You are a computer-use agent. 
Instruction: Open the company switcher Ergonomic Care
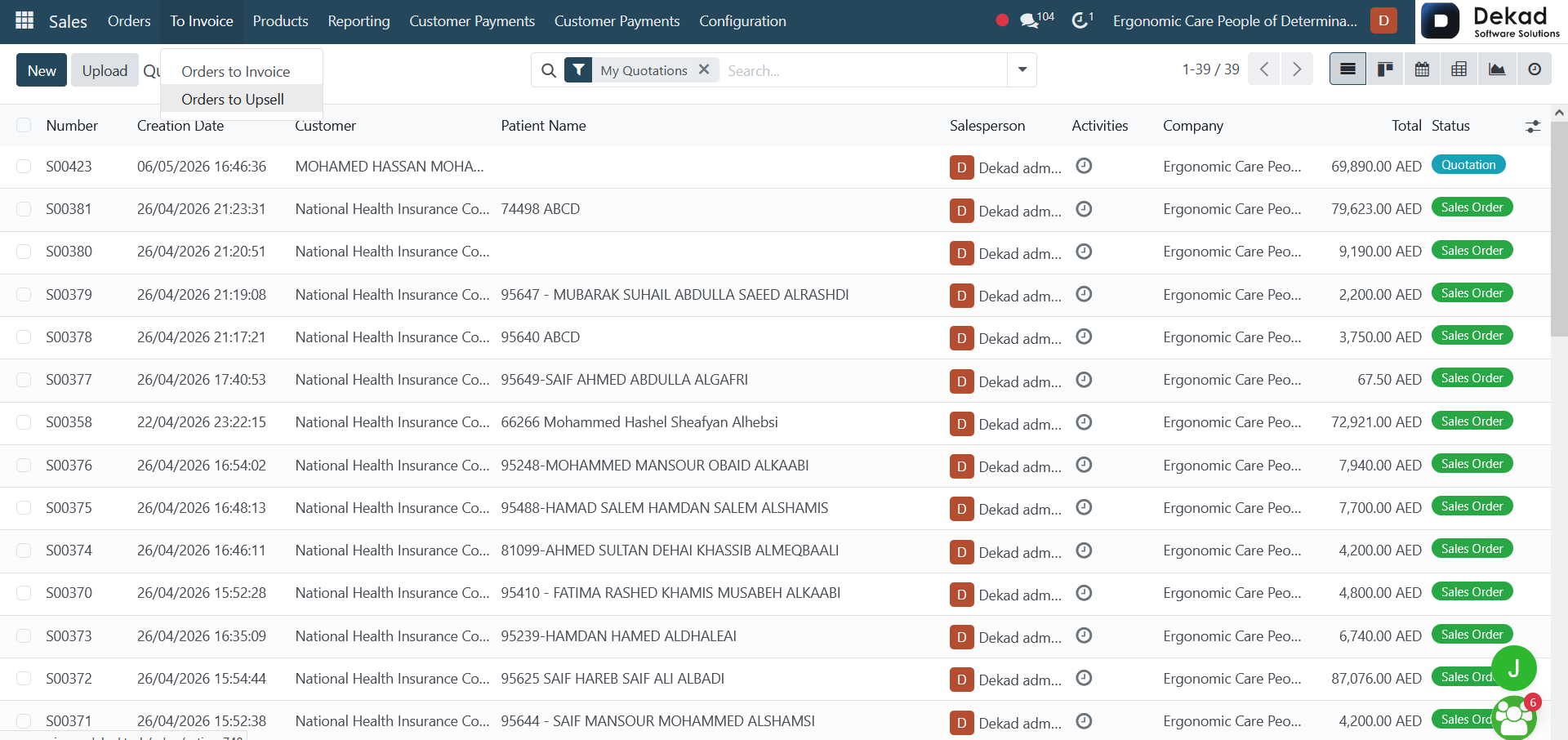click(1235, 21)
